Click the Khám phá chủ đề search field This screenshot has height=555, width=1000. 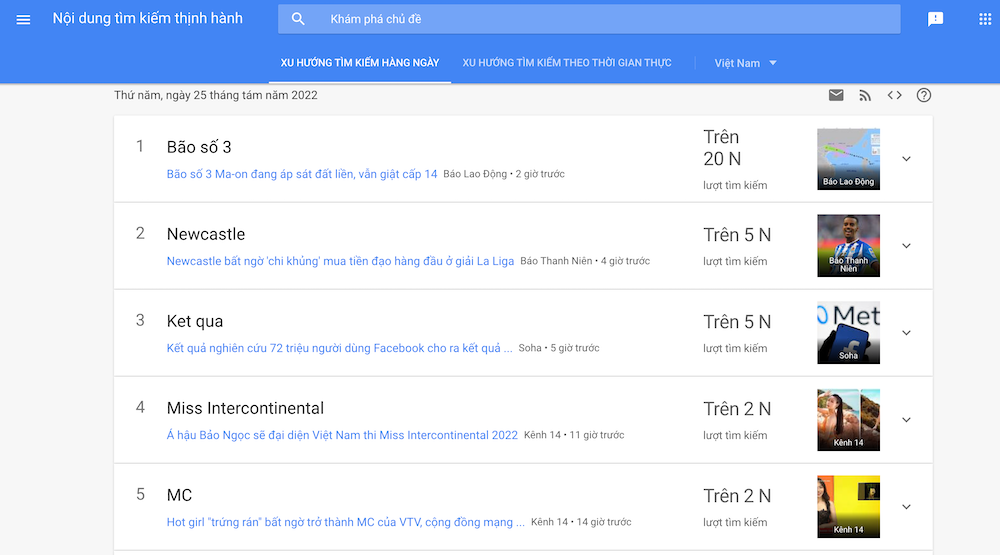[589, 19]
